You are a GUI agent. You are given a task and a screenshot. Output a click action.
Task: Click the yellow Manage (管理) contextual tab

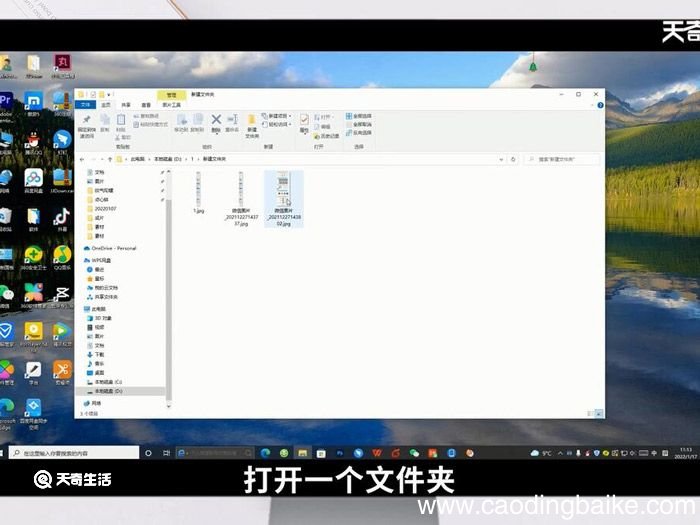(x=171, y=95)
